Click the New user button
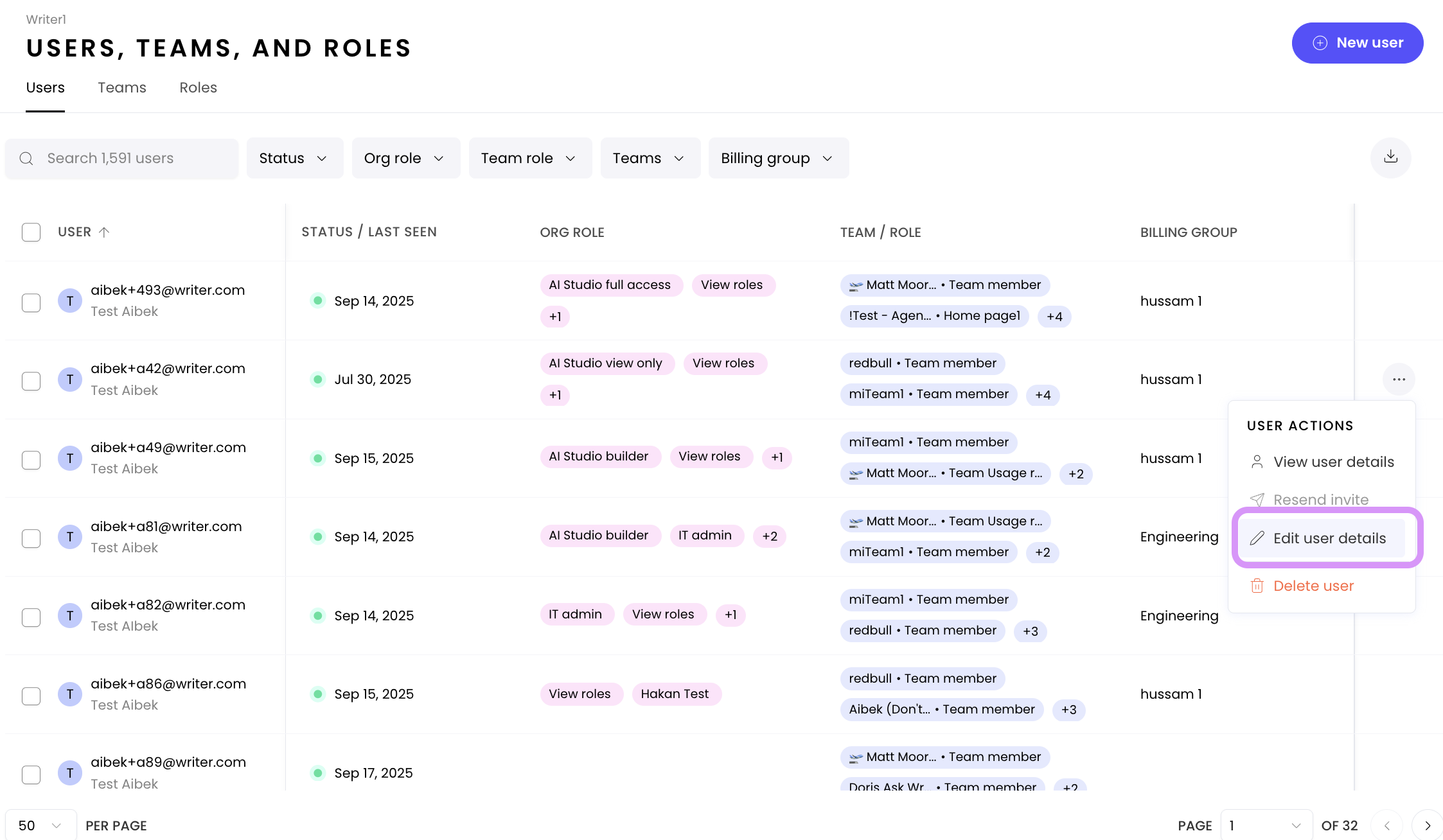 1357,43
